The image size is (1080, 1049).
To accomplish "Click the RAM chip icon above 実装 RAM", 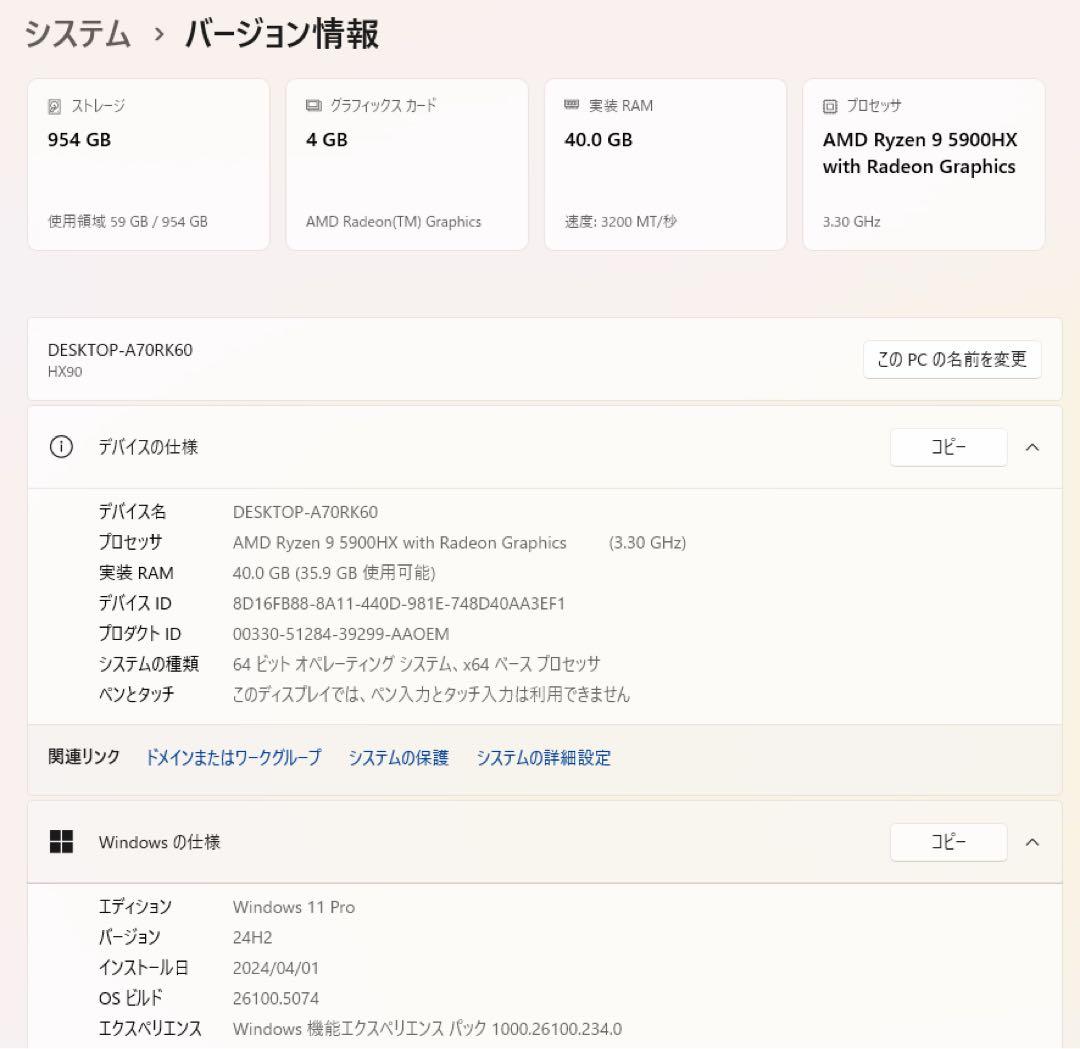I will pyautogui.click(x=572, y=105).
